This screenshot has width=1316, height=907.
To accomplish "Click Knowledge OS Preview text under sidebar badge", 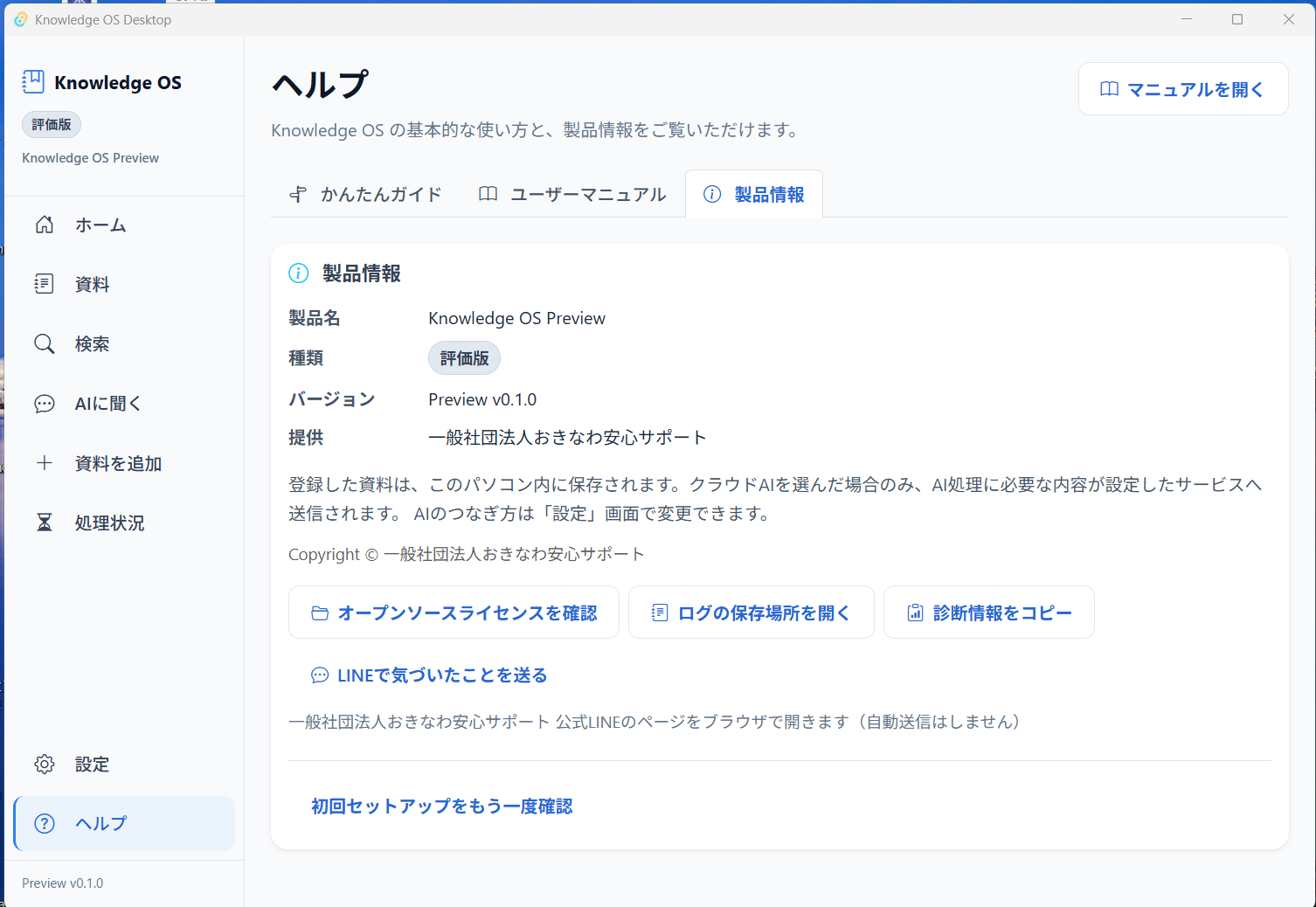I will click(x=91, y=158).
